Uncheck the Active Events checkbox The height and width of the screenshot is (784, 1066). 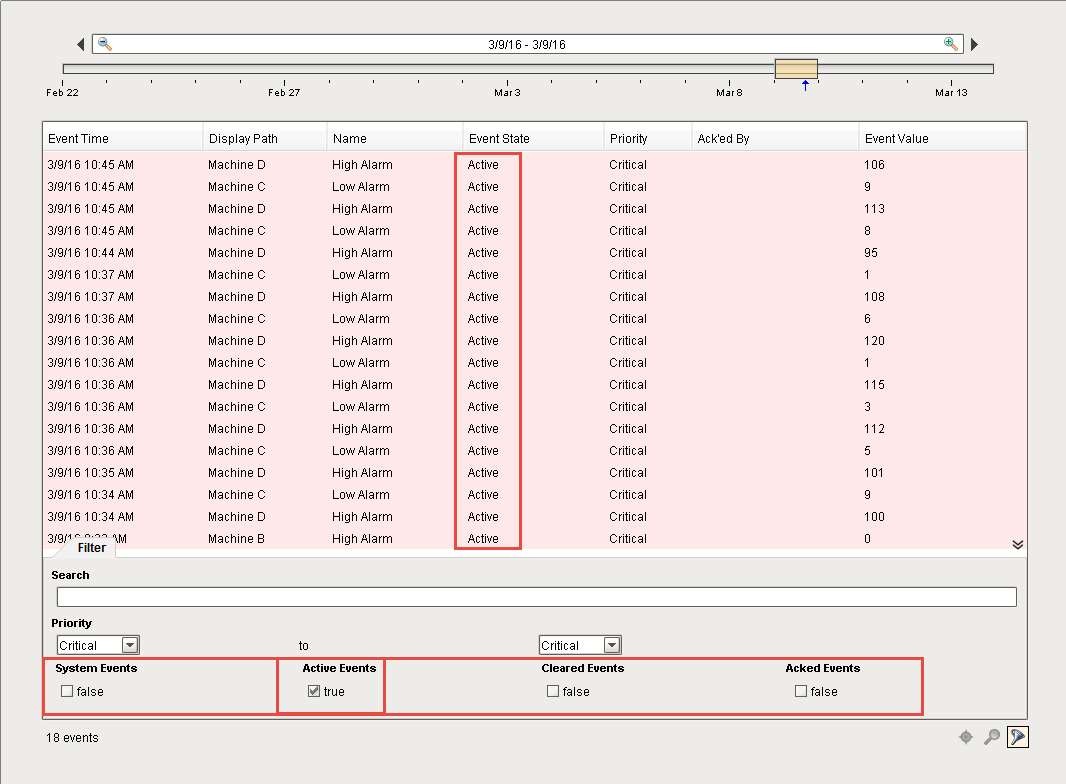click(314, 691)
